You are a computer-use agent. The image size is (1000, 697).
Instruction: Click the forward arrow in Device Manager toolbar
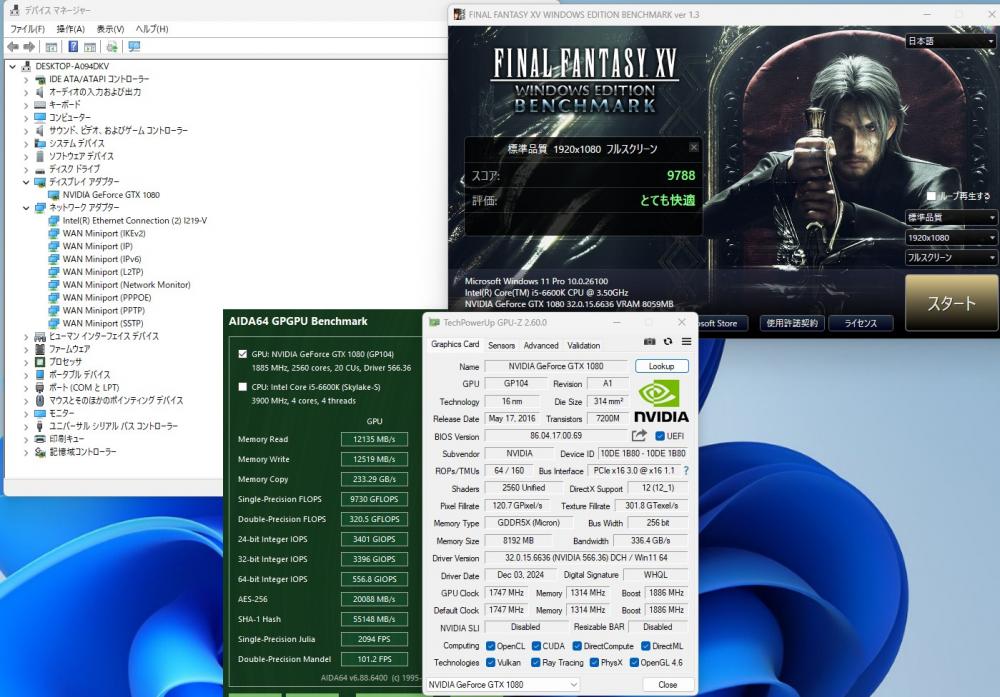(x=29, y=47)
